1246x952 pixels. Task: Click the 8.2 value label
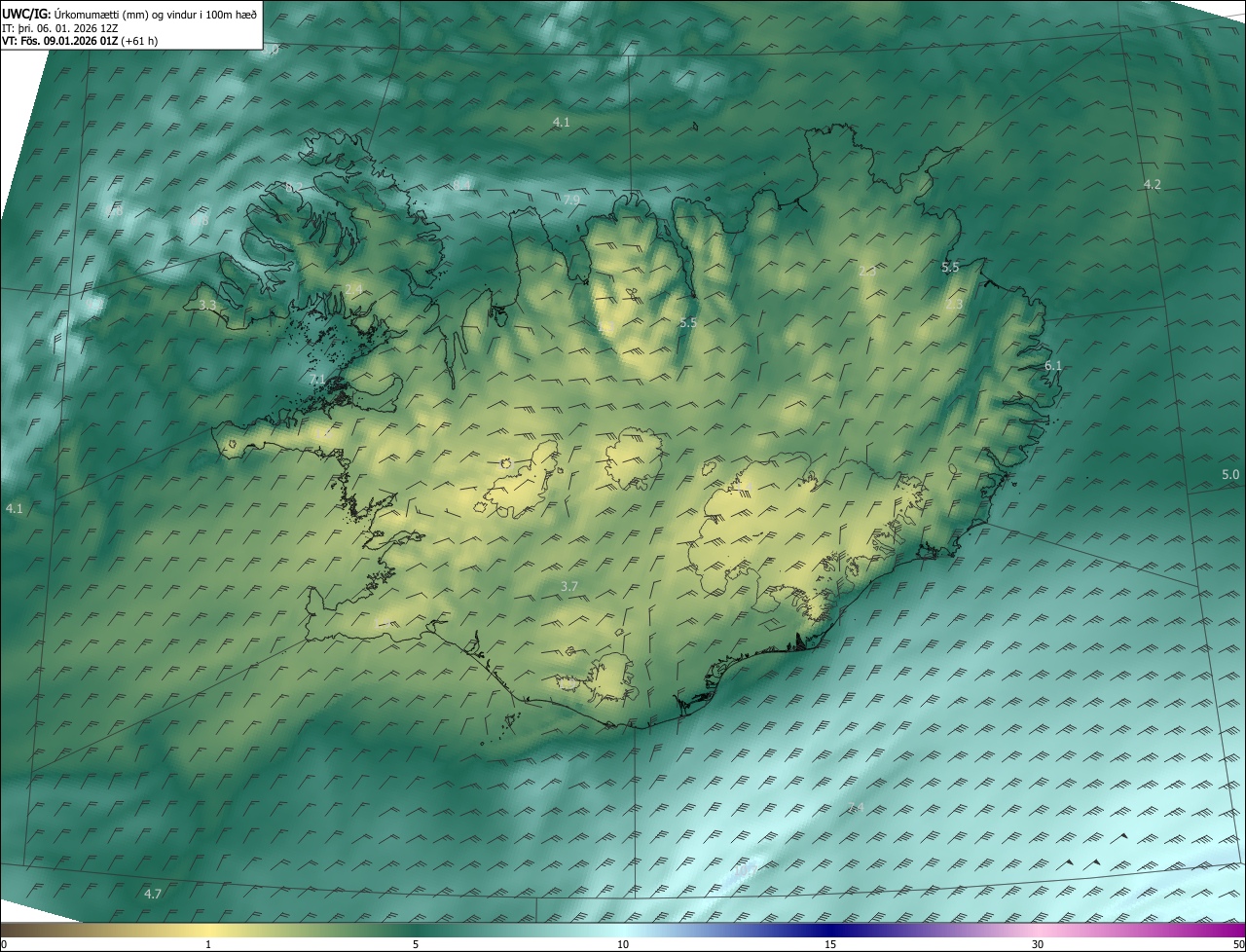(294, 187)
